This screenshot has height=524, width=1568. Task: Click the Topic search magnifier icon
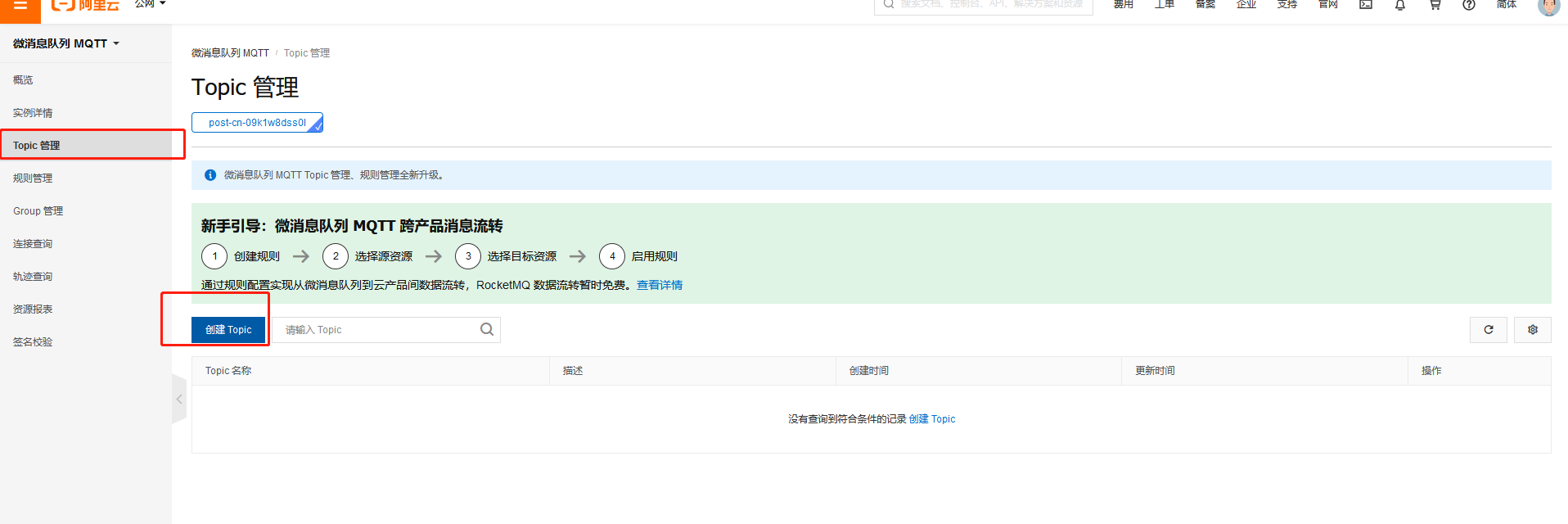pyautogui.click(x=487, y=330)
